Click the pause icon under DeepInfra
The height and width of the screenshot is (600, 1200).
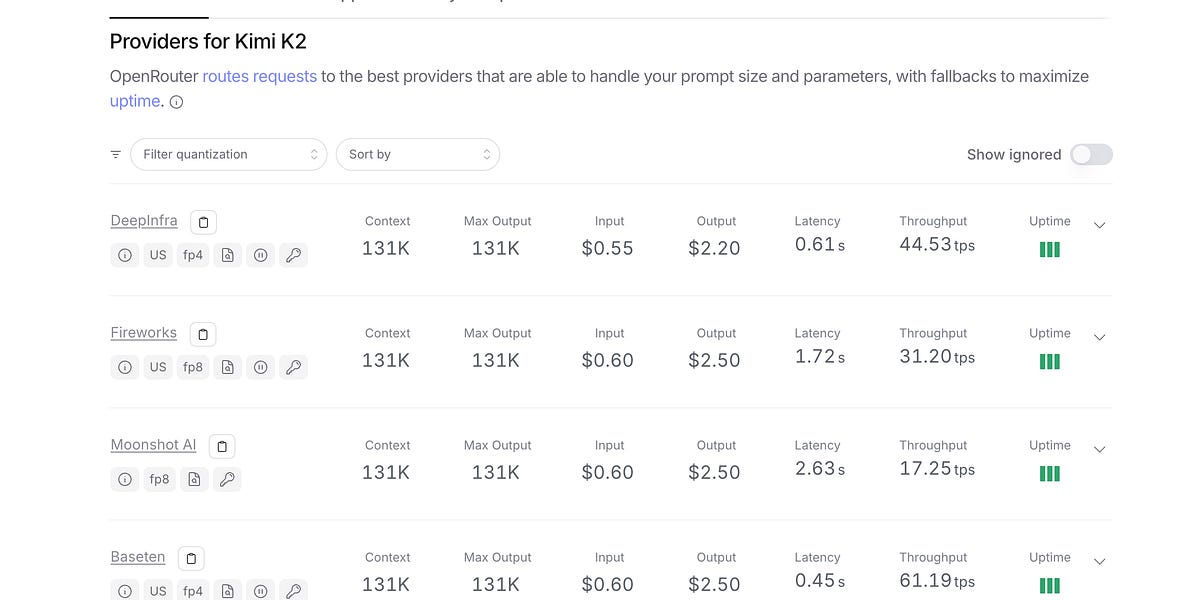click(260, 255)
